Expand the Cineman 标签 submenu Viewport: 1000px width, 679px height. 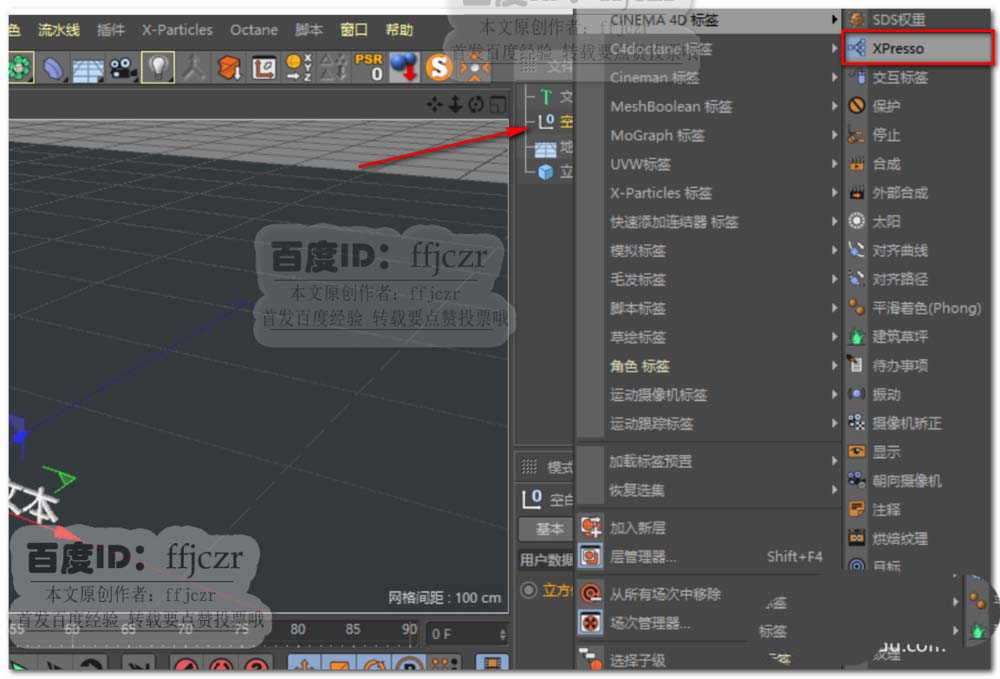[709, 78]
